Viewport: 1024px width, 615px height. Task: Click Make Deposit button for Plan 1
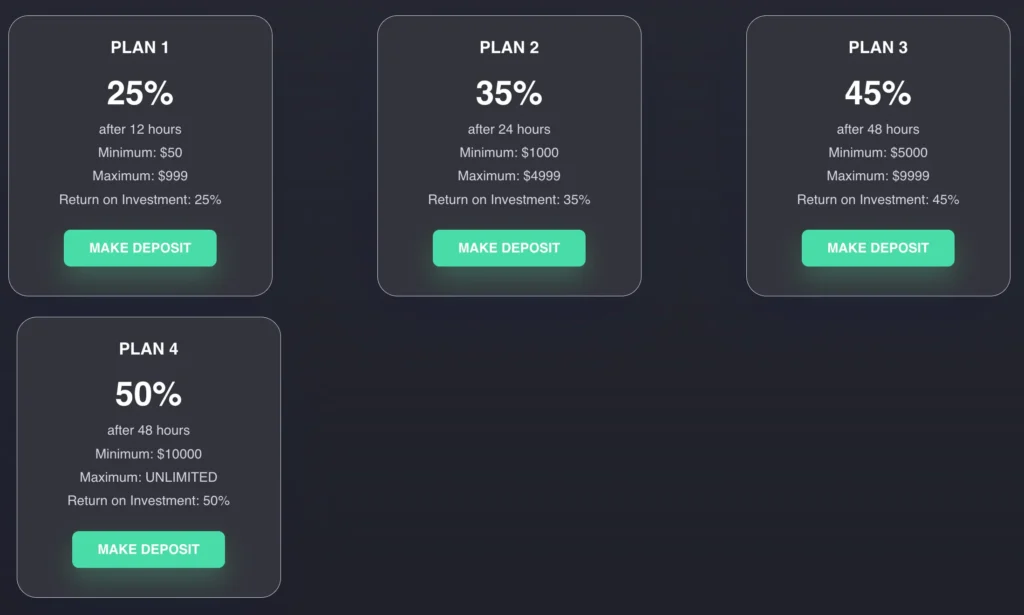point(140,248)
